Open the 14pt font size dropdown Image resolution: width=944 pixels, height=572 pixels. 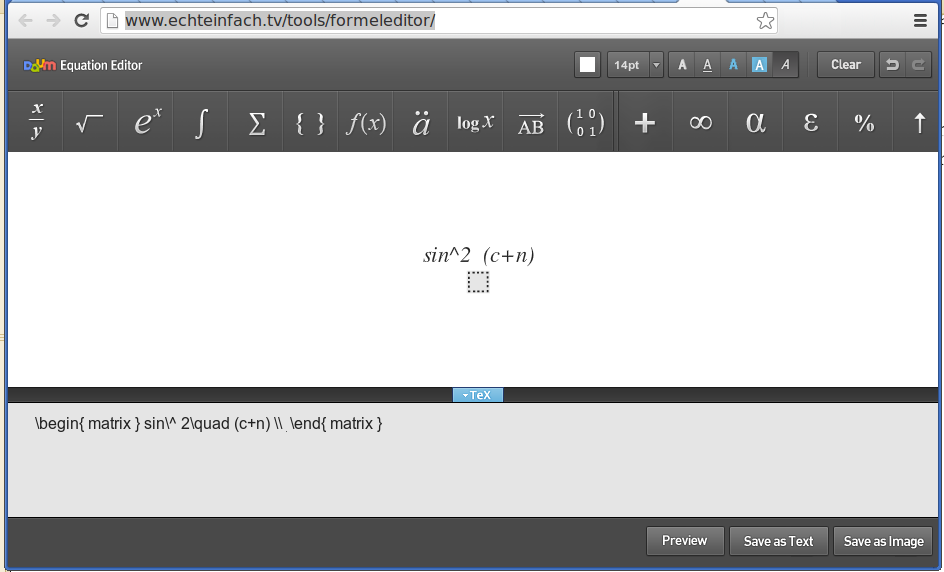click(635, 65)
